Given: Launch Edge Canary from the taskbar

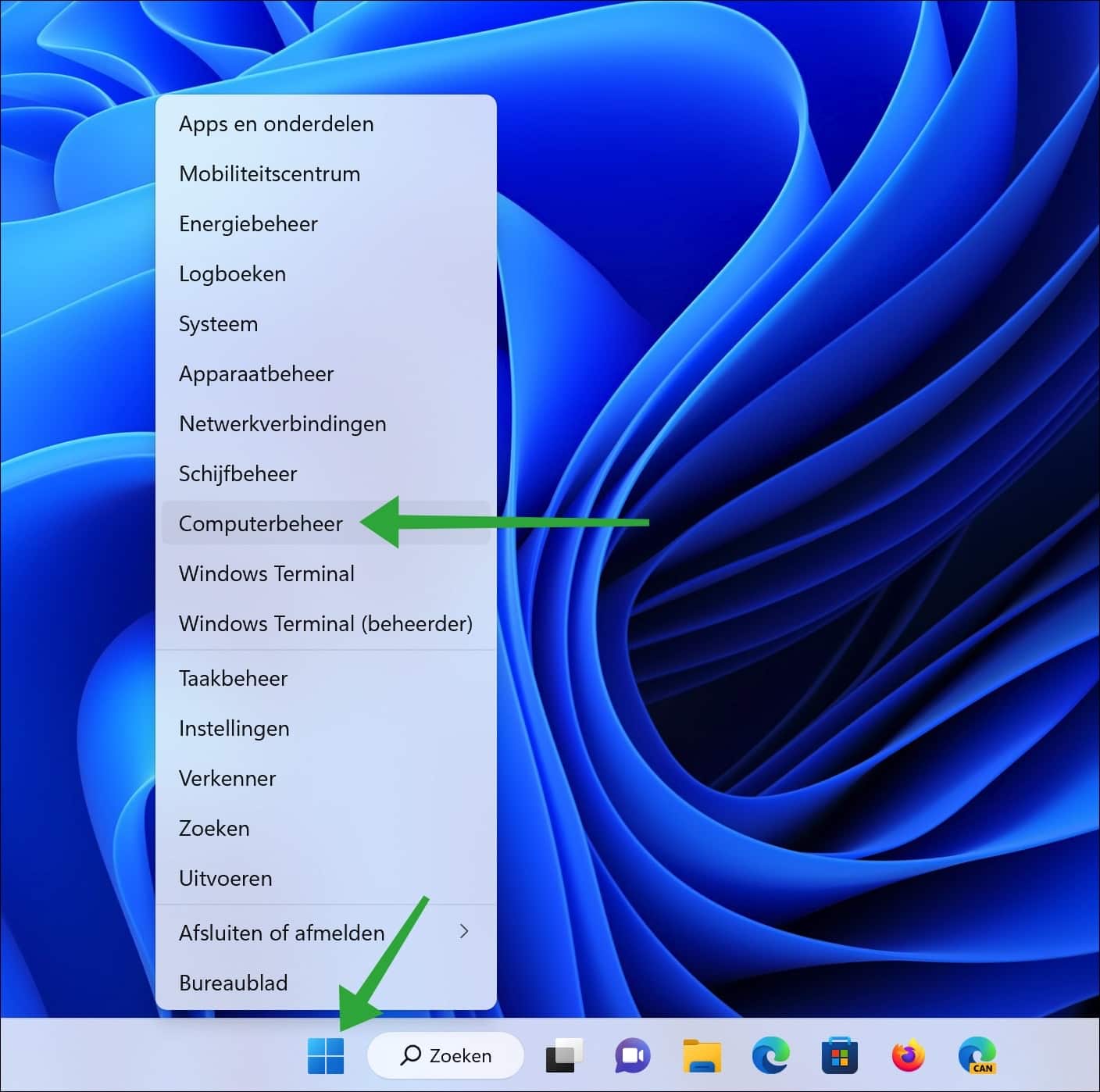Looking at the screenshot, I should pyautogui.click(x=977, y=1055).
